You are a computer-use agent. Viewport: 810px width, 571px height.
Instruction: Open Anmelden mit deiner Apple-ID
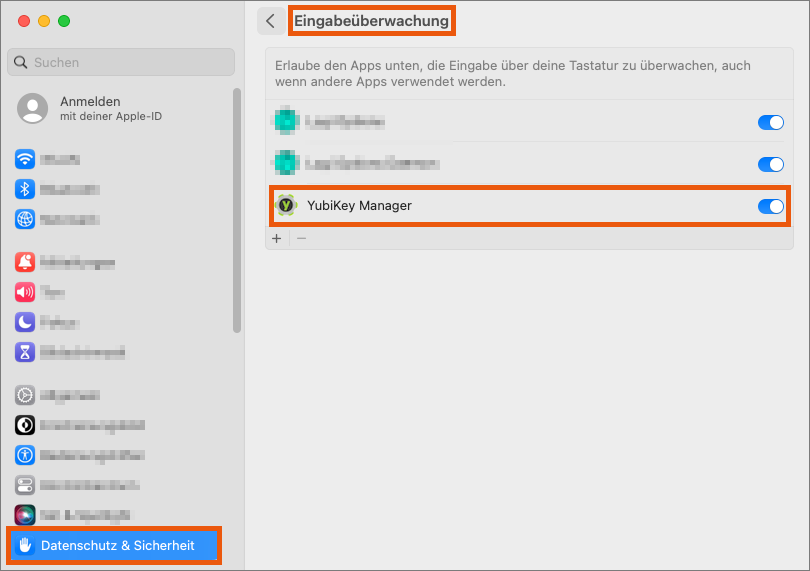[90, 108]
